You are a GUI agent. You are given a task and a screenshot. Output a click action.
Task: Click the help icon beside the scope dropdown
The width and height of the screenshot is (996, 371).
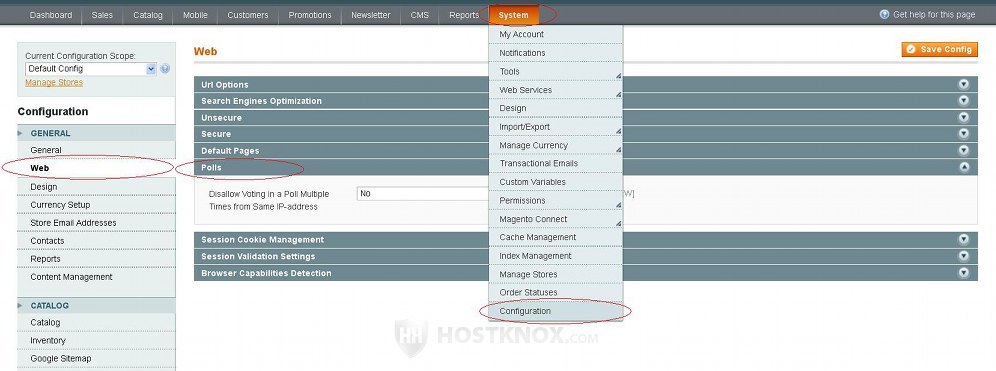click(x=165, y=69)
